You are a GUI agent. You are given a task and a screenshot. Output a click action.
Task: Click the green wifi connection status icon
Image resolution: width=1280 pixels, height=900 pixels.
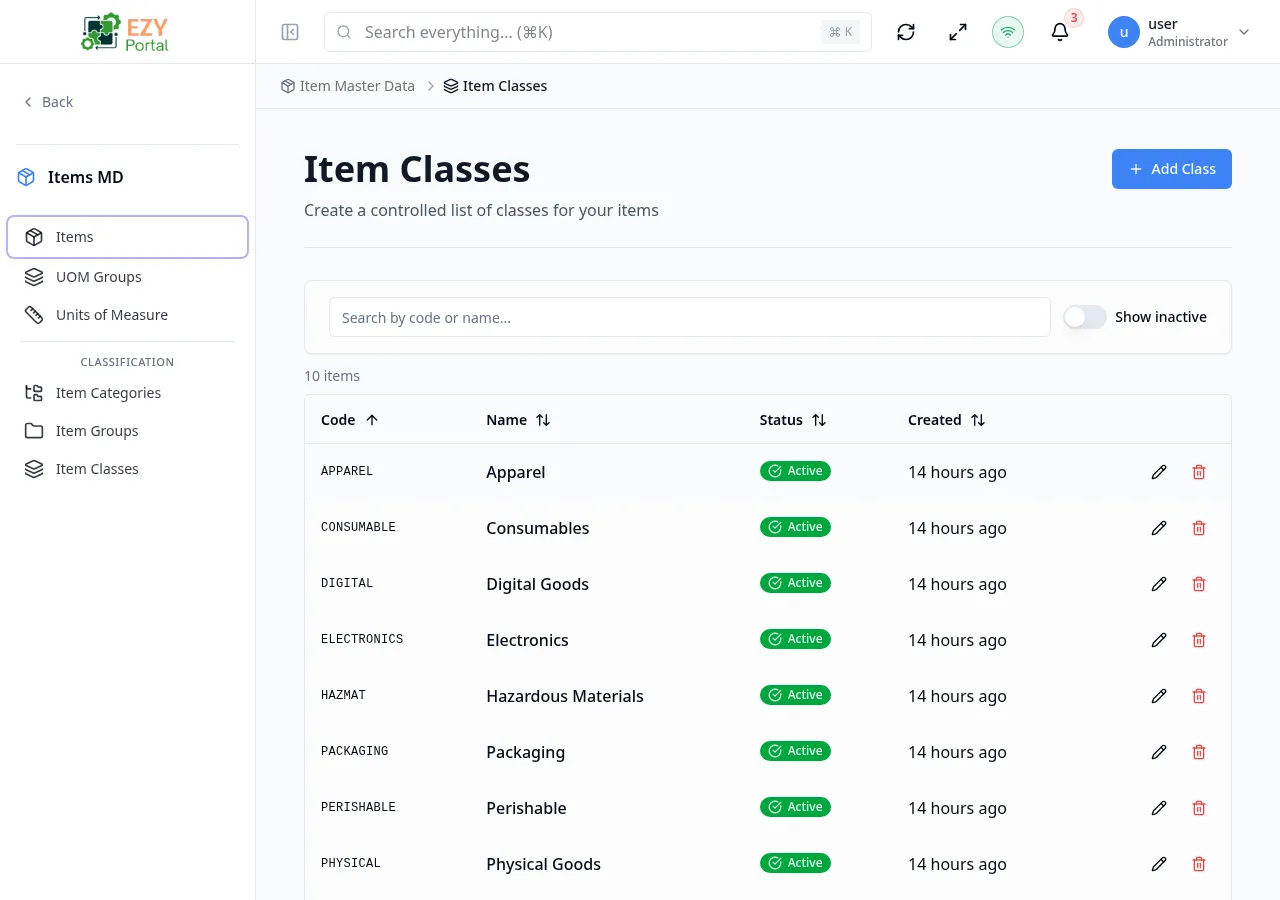pos(1008,32)
